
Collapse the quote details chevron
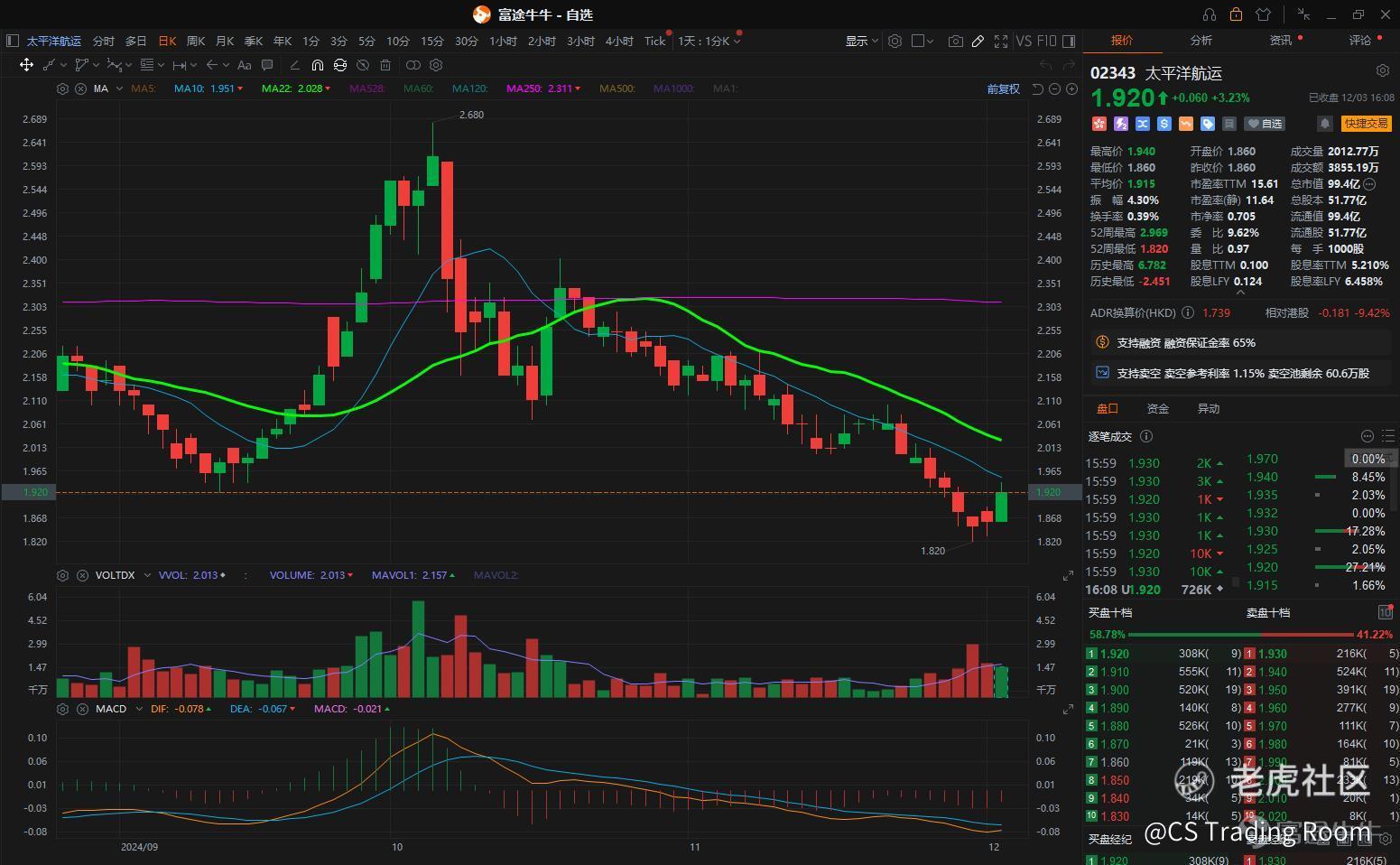click(1240, 293)
